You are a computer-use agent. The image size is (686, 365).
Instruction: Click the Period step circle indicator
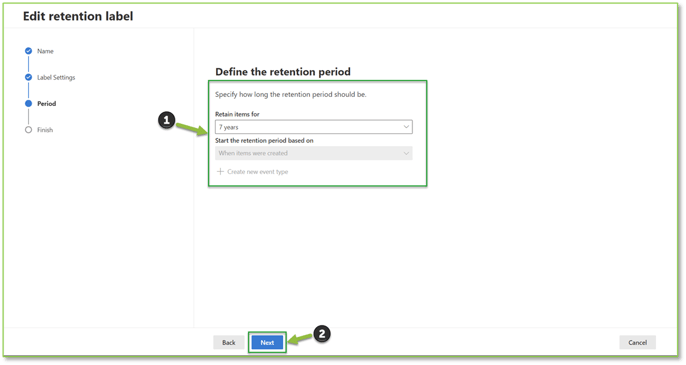tap(28, 103)
